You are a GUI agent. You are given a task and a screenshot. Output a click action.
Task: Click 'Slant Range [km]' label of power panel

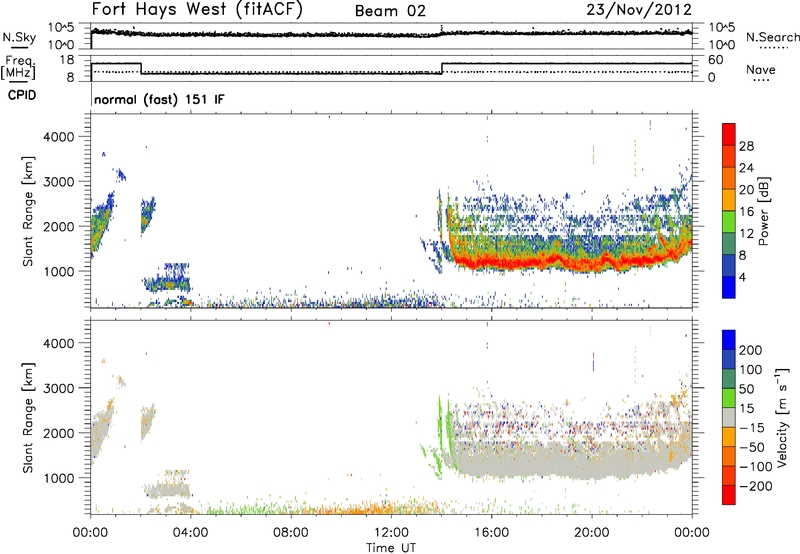(28, 211)
